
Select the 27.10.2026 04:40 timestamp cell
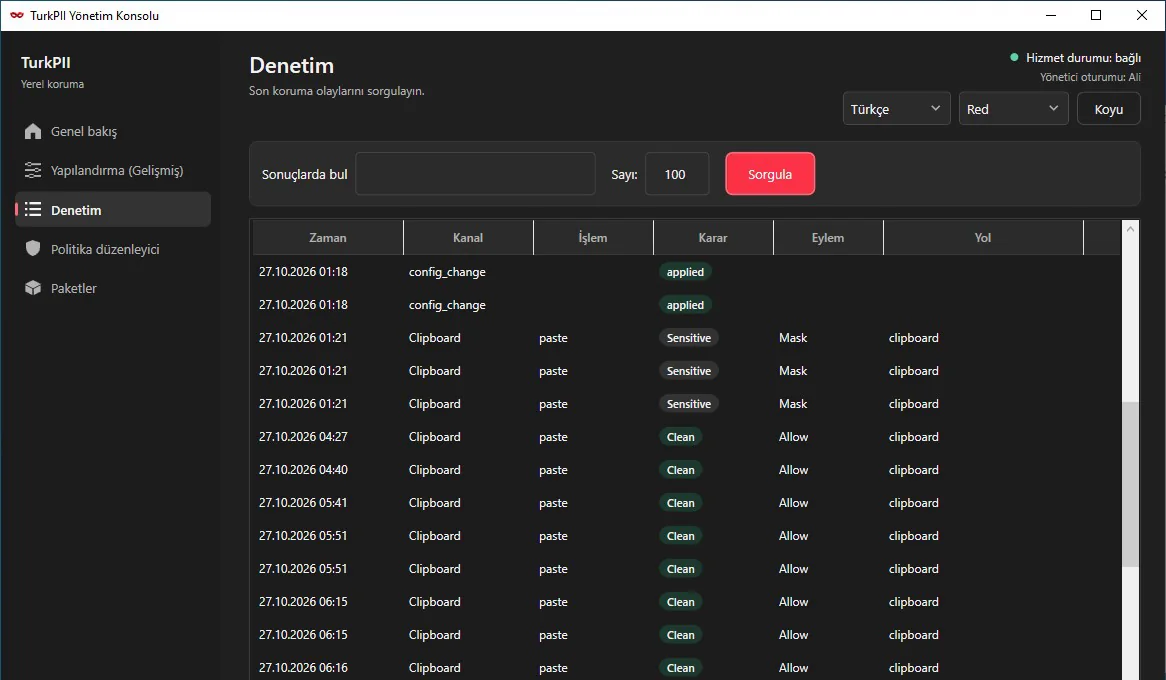303,469
